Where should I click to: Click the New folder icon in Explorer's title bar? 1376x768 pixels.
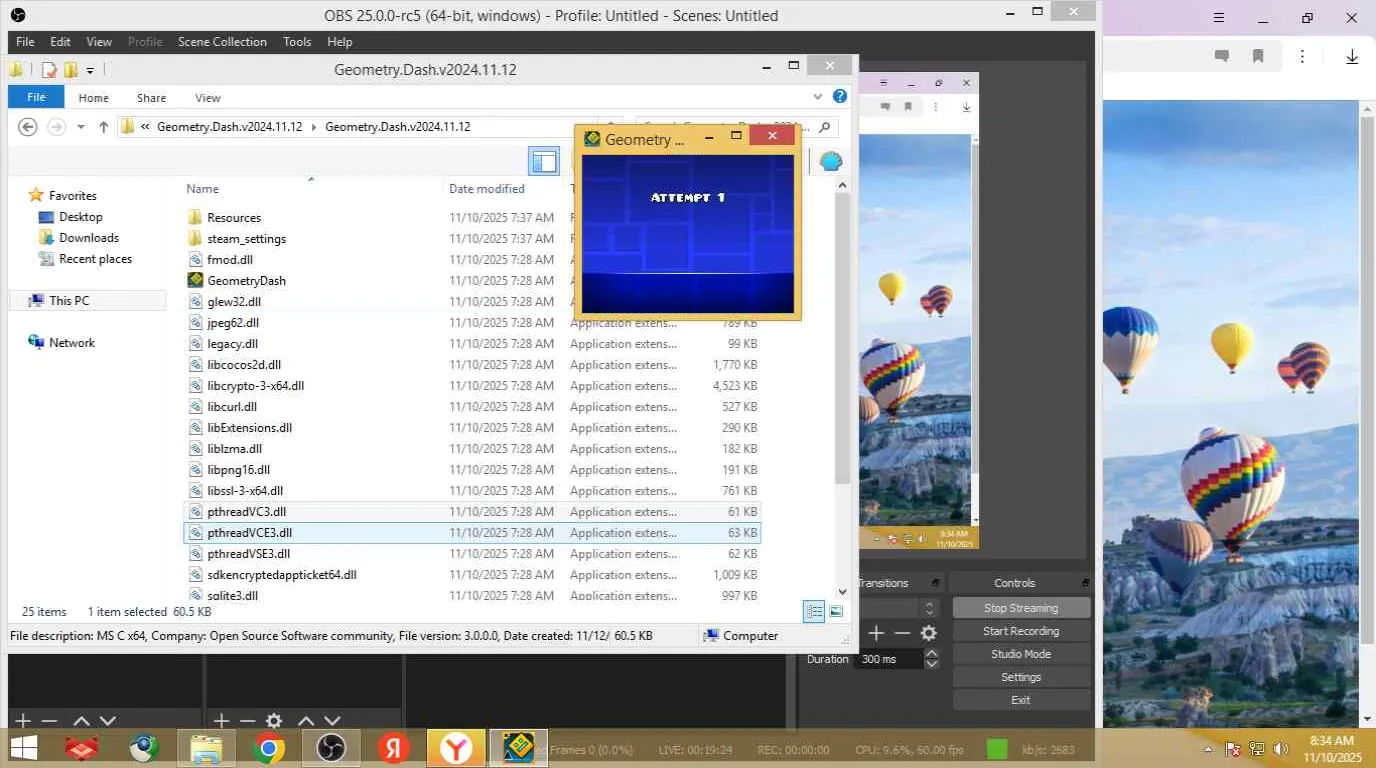tap(71, 70)
